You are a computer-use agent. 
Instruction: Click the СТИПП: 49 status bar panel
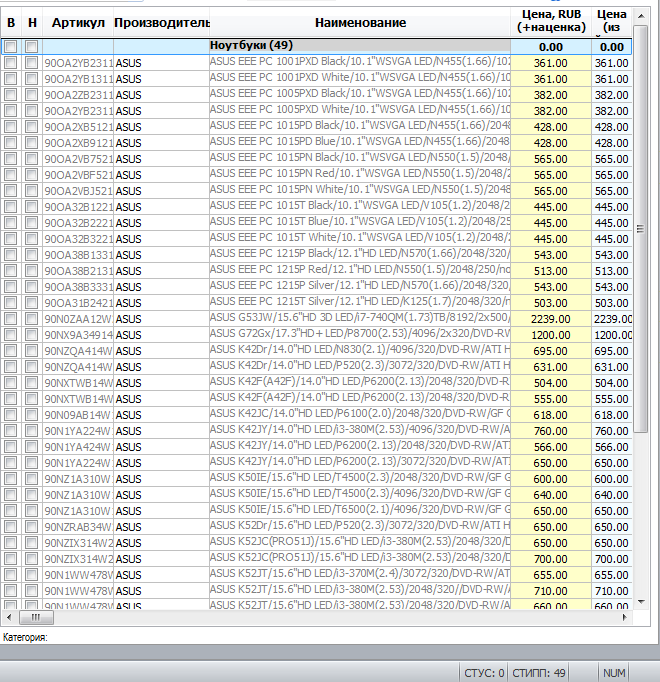point(539,673)
